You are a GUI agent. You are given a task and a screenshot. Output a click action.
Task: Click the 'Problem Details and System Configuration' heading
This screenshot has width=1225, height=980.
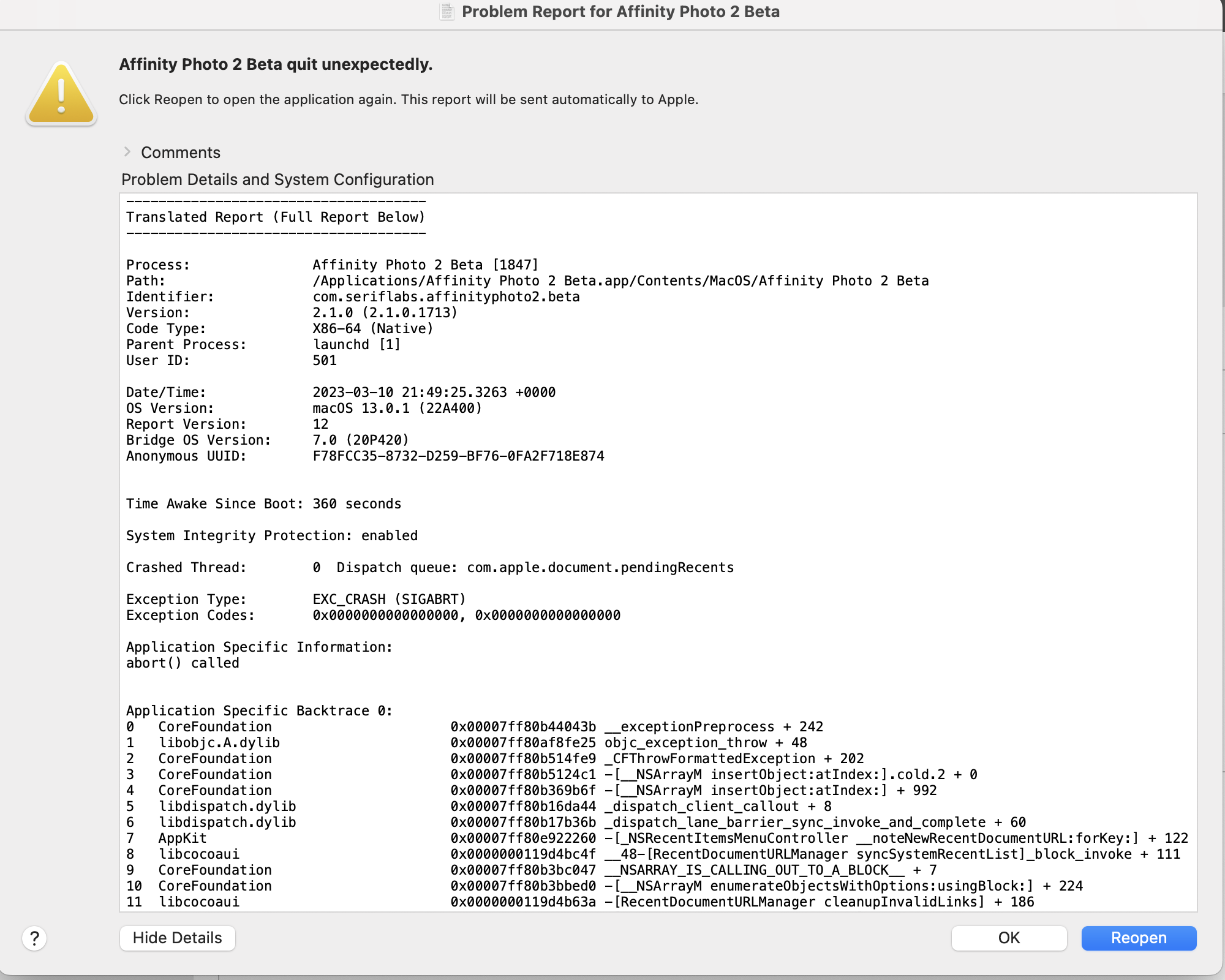277,179
